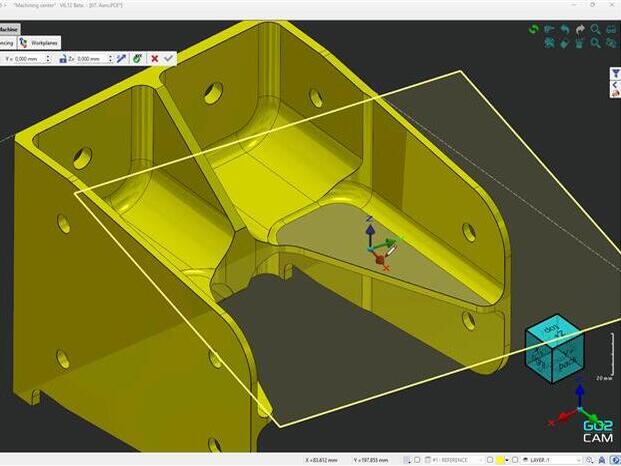The width and height of the screenshot is (621, 466).
Task: Click the green regenerate arrows icon
Action: [x=534, y=30]
